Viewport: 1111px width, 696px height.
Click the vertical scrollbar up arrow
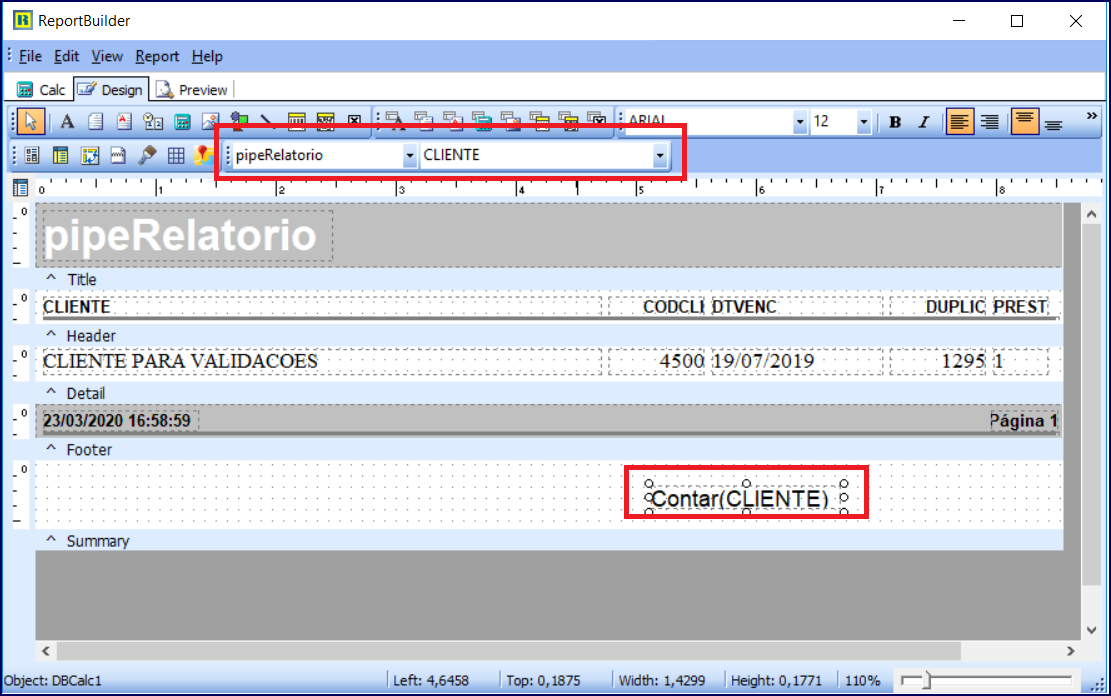coord(1091,214)
